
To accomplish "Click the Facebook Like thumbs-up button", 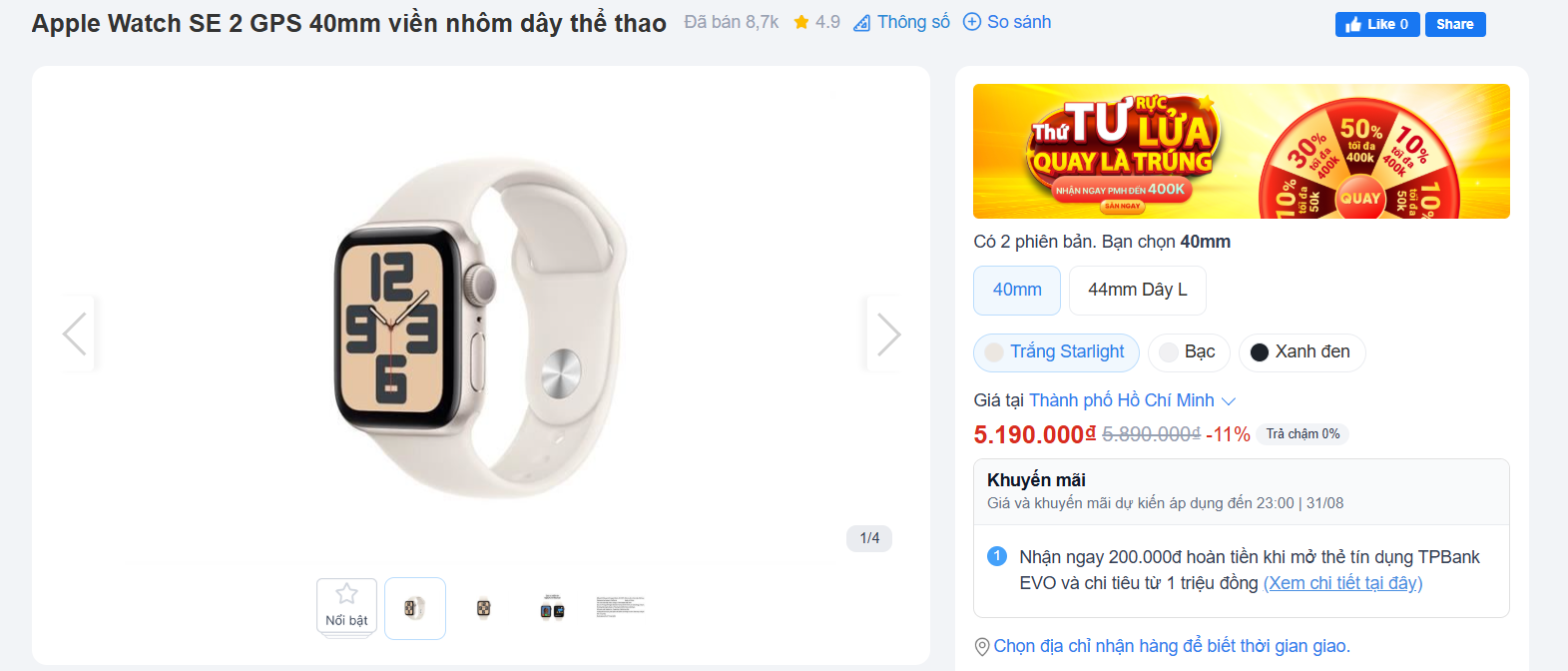I will [1376, 24].
